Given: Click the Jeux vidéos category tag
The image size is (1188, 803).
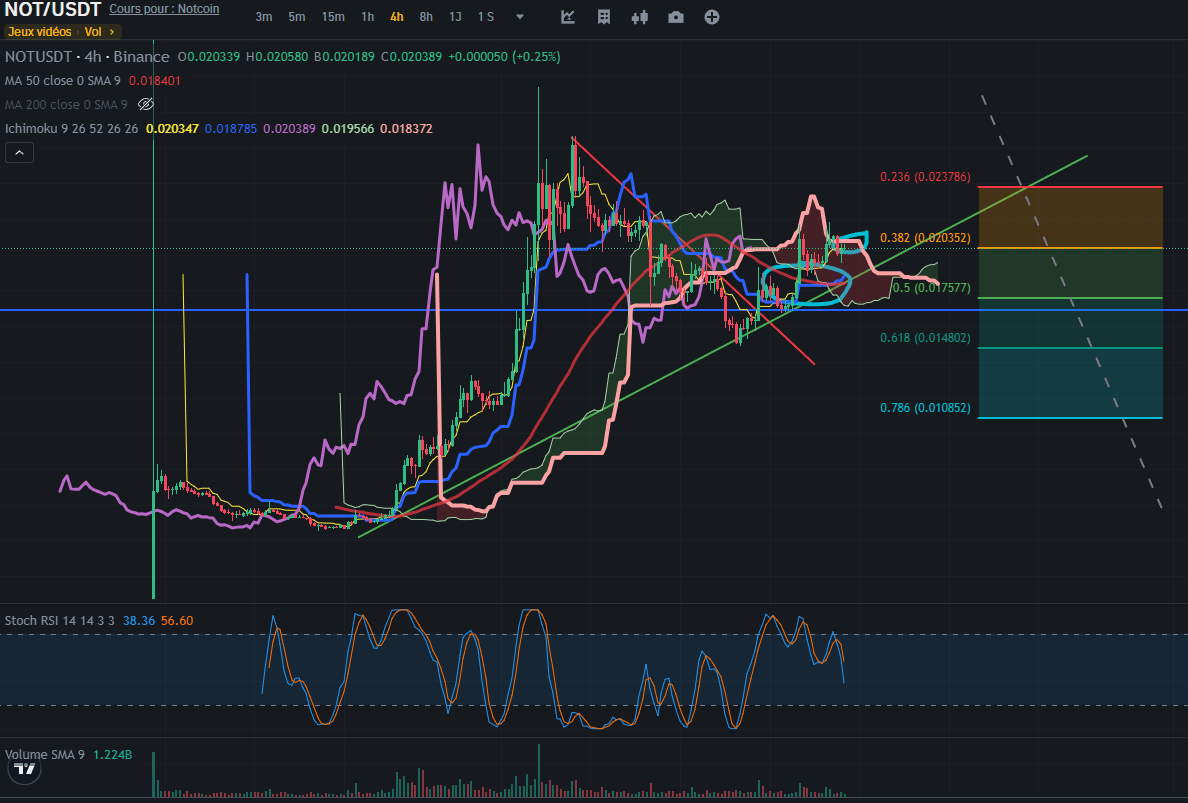Looking at the screenshot, I should 41,32.
